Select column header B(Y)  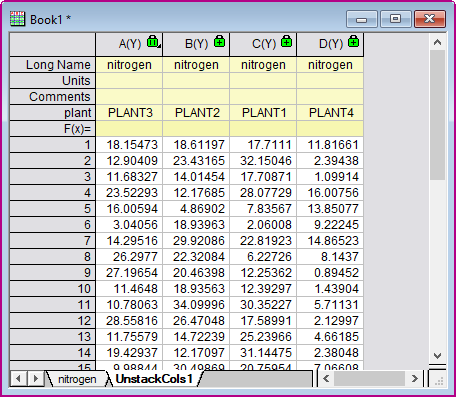tap(196, 44)
